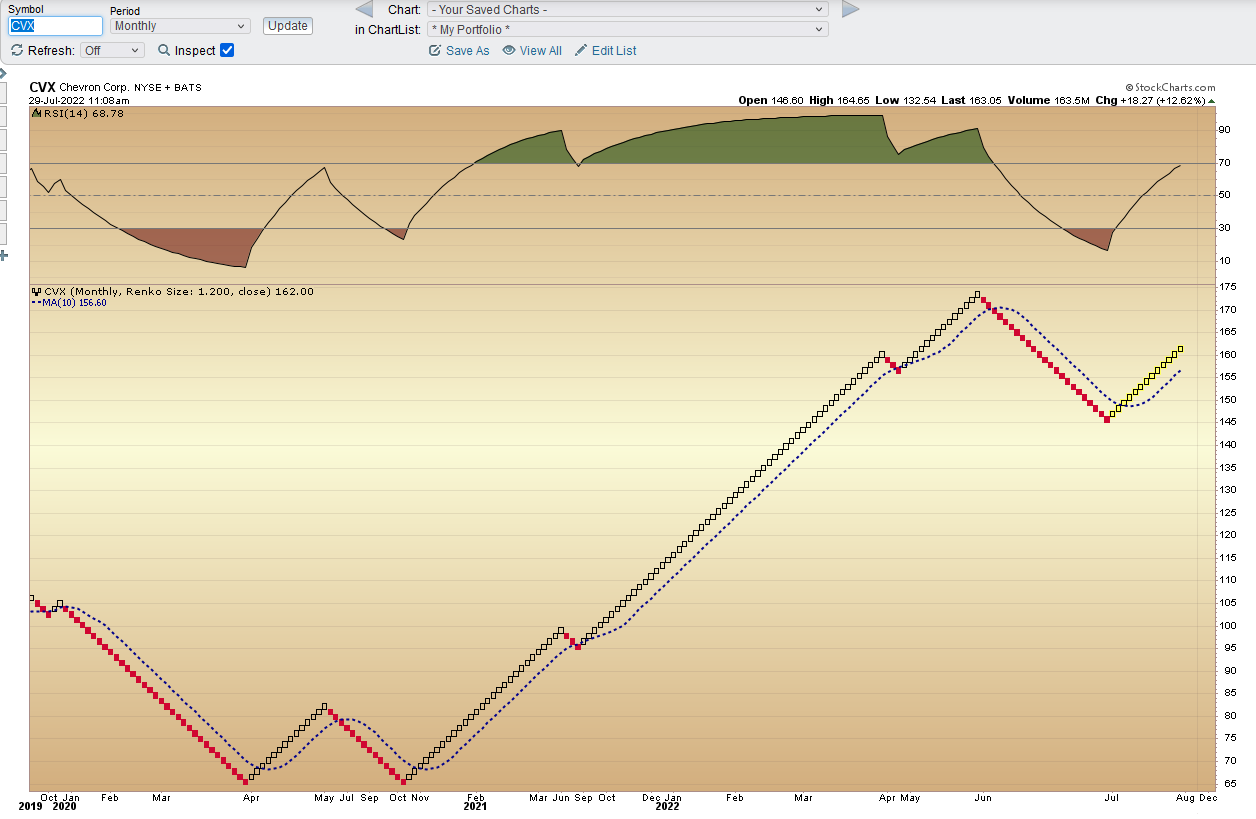Click the Update button
1256x819 pixels.
pyautogui.click(x=288, y=26)
